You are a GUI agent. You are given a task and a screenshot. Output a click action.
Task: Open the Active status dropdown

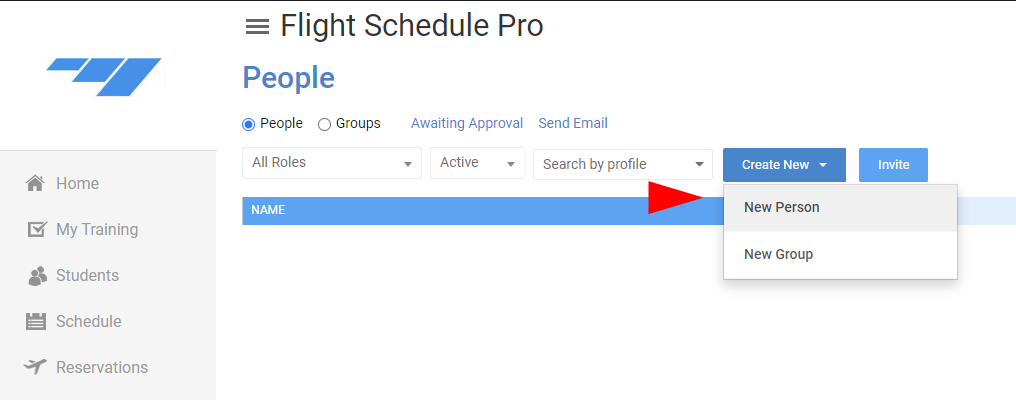[x=477, y=163]
